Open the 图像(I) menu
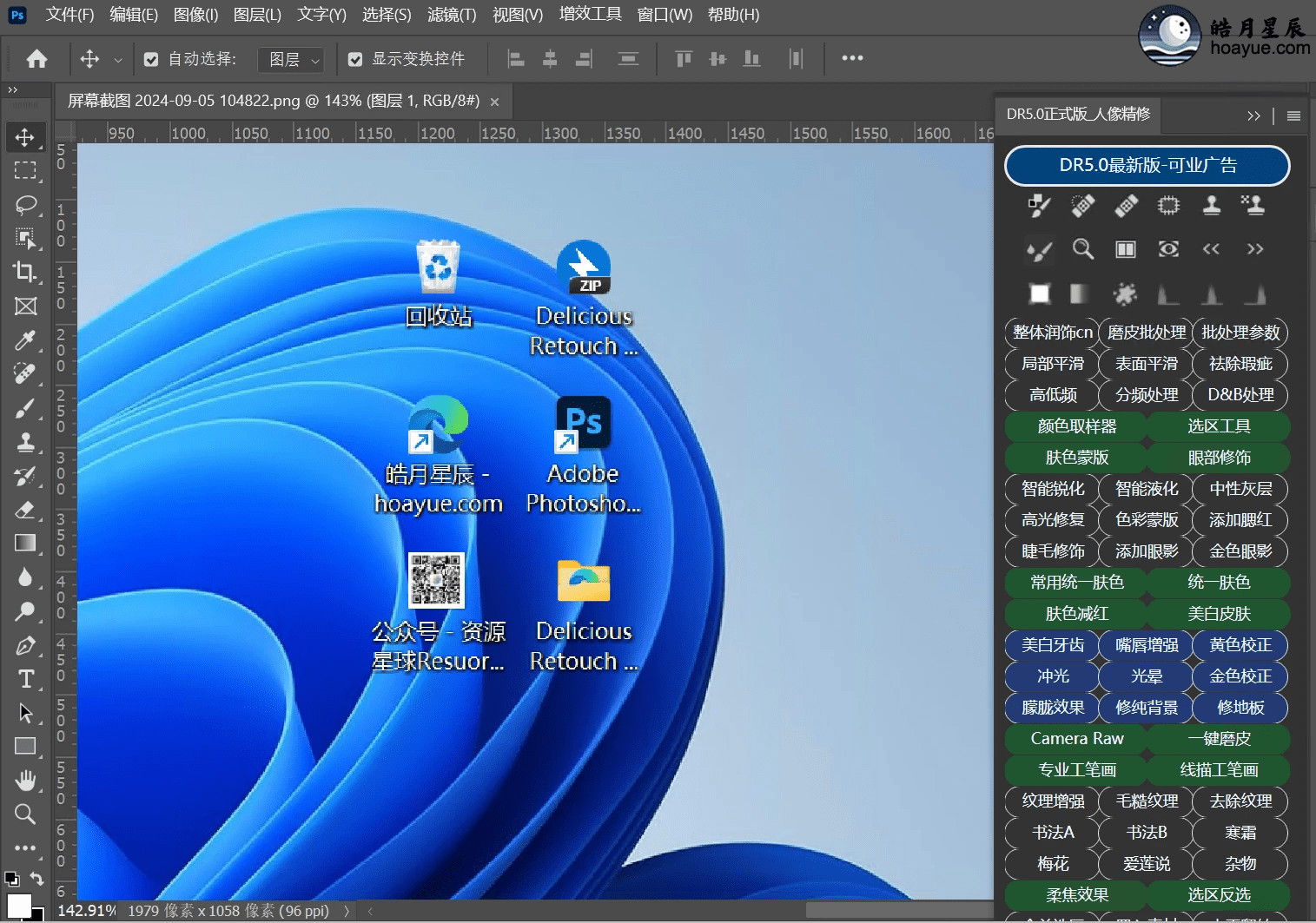The height and width of the screenshot is (923, 1316). (195, 15)
